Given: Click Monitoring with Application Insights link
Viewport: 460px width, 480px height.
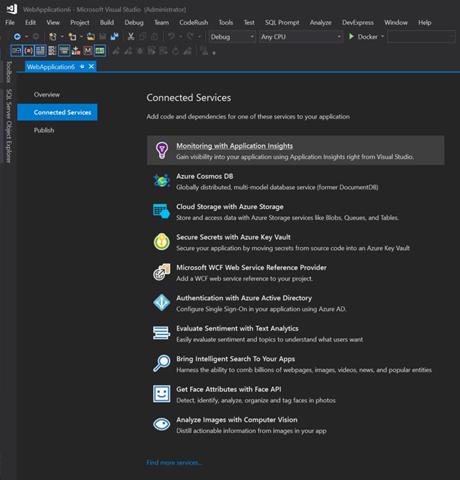Looking at the screenshot, I should pos(234,146).
